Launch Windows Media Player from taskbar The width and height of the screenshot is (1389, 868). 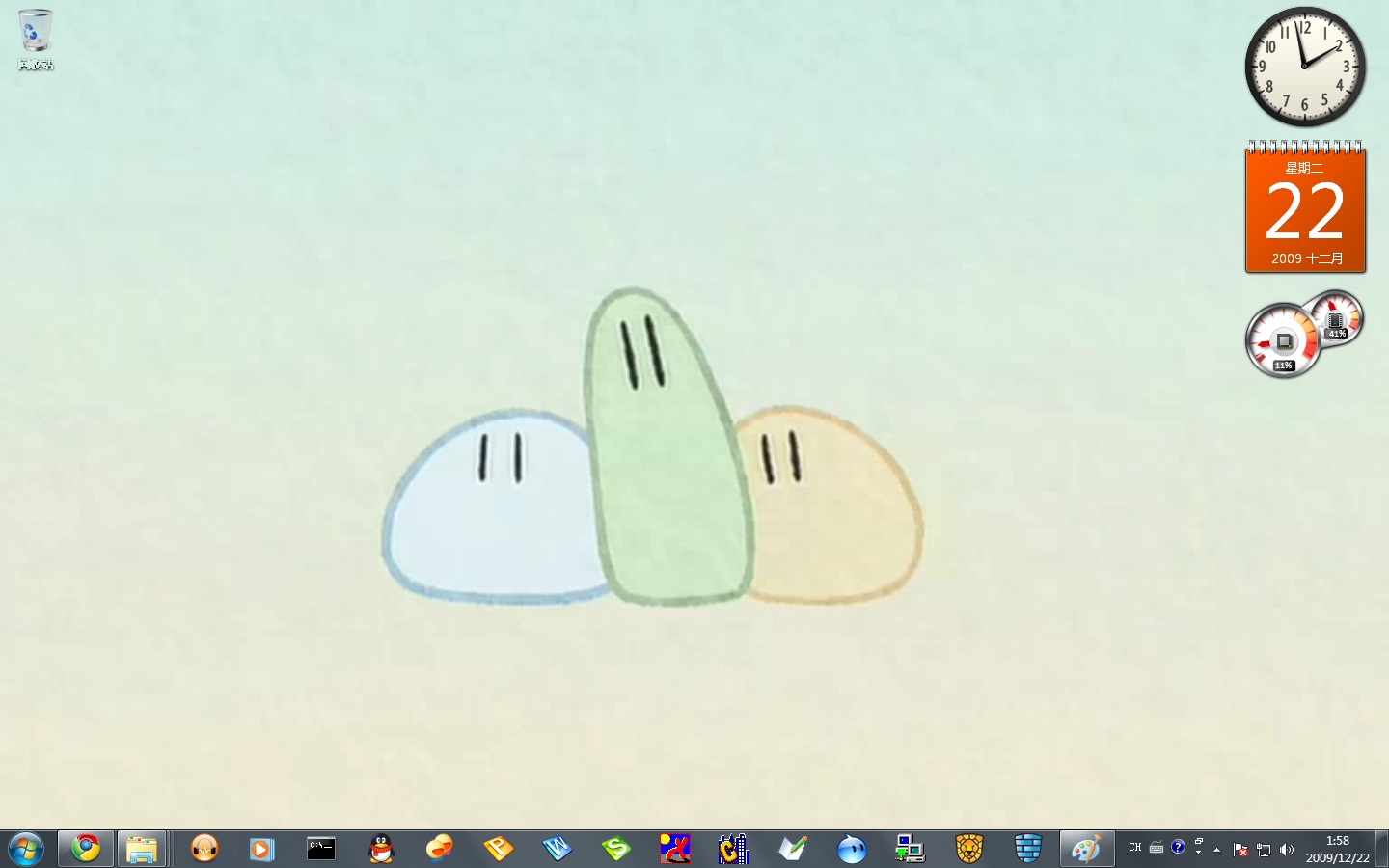pyautogui.click(x=261, y=849)
